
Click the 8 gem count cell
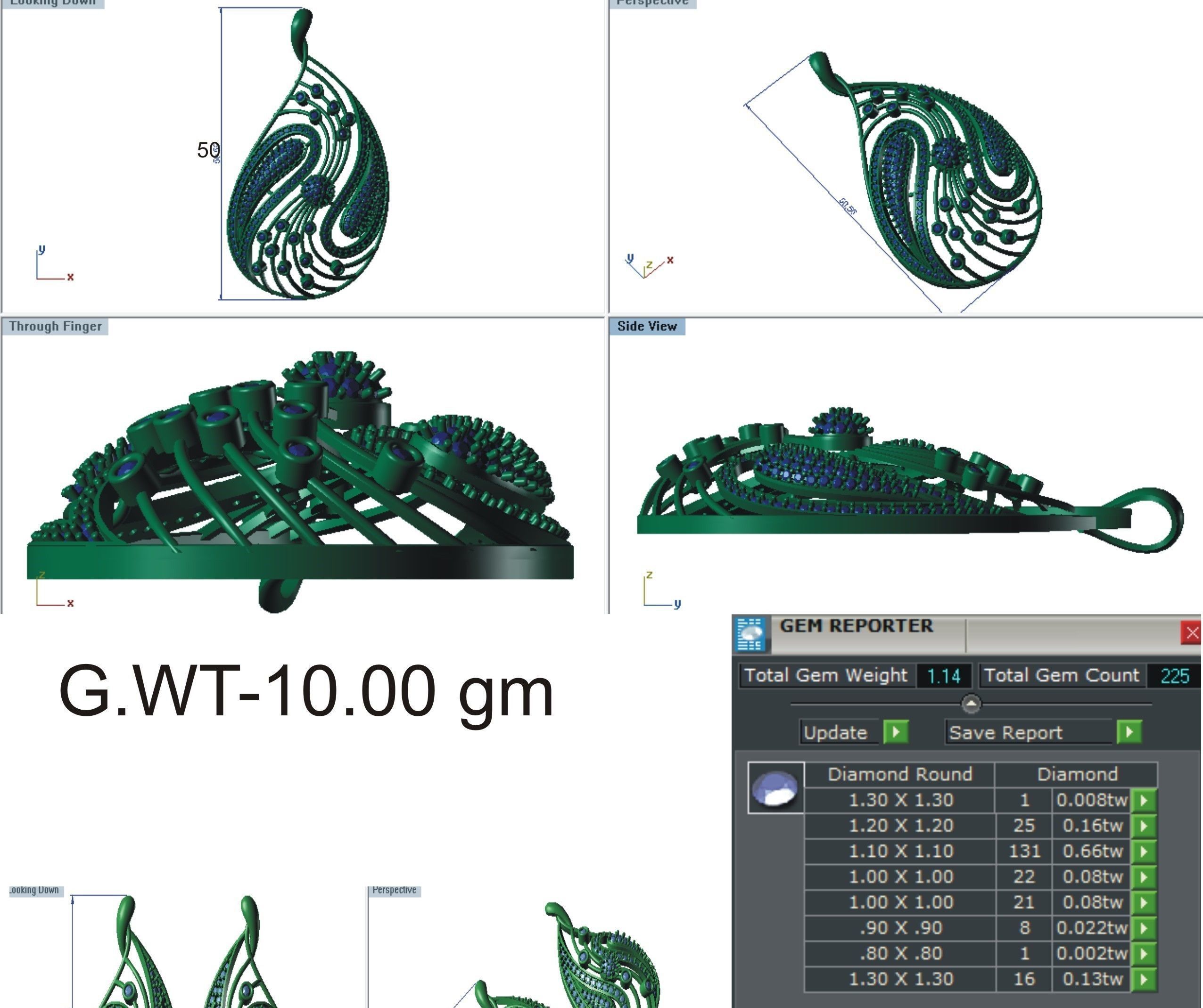(1024, 928)
